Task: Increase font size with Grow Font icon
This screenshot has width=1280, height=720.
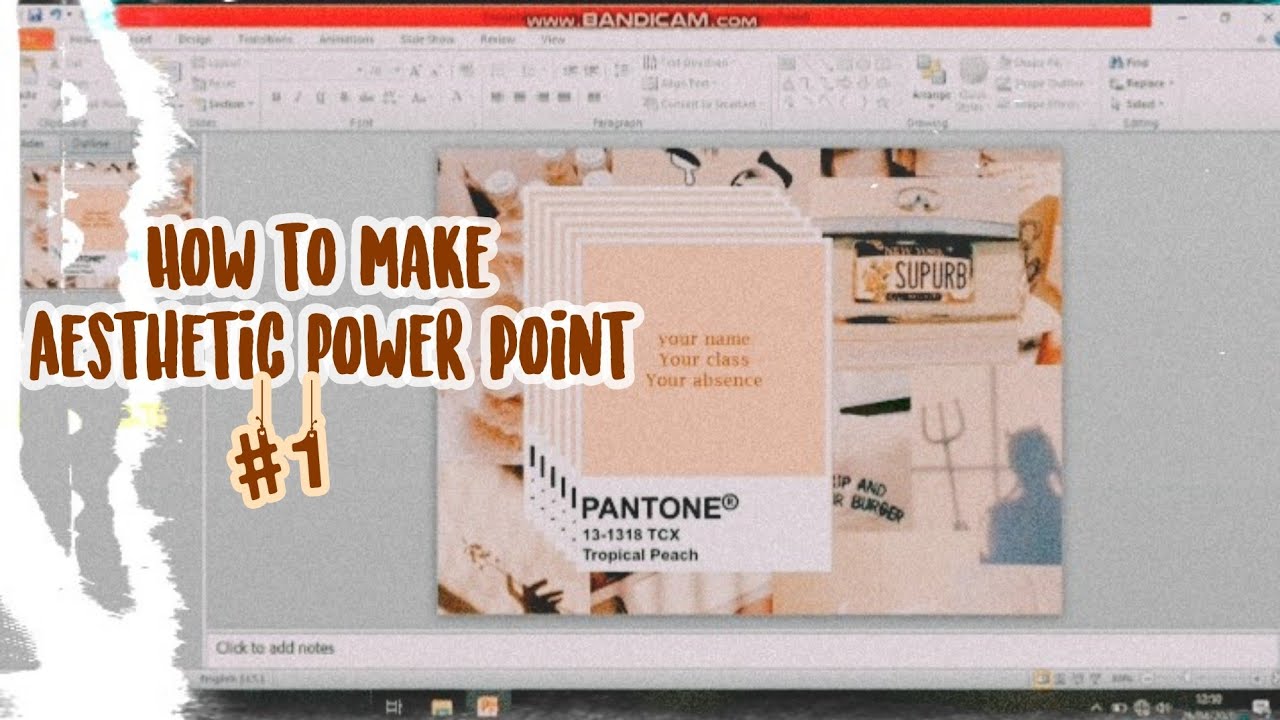Action: (414, 71)
